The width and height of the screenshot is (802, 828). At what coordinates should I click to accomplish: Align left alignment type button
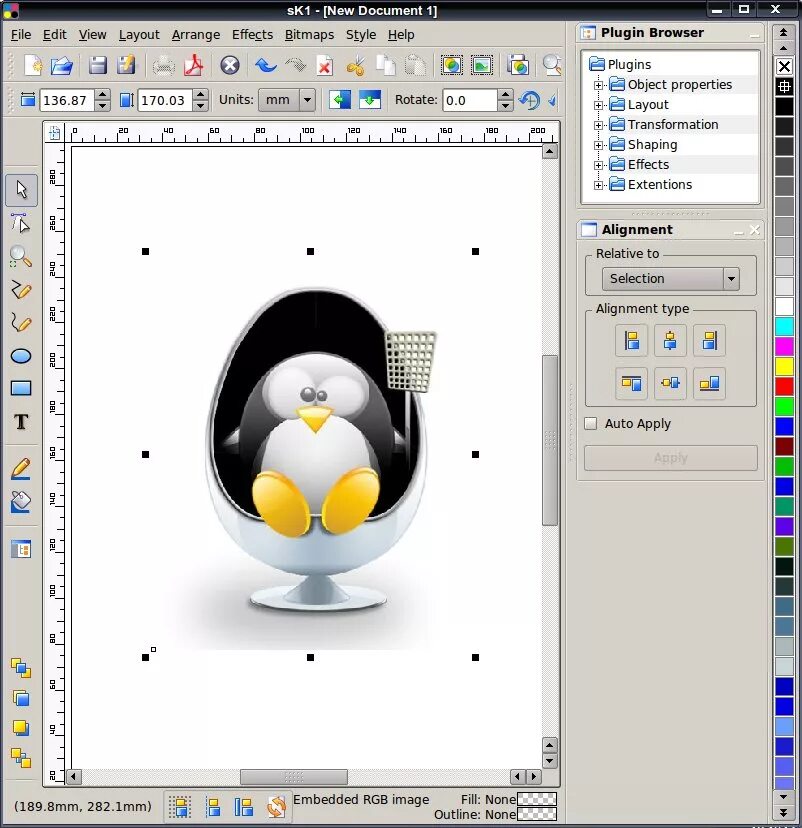(x=631, y=341)
